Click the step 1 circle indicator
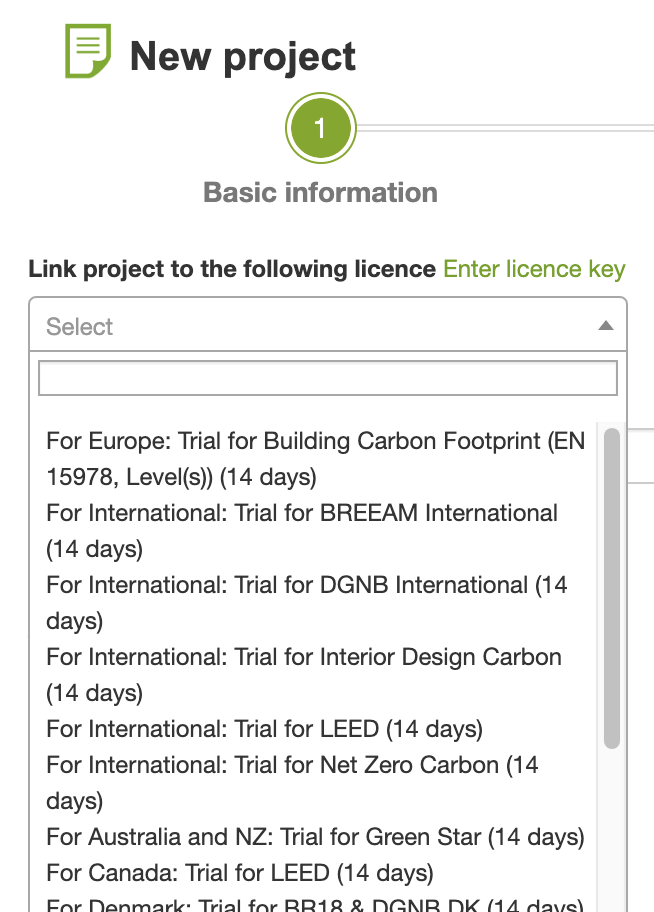 [x=320, y=128]
